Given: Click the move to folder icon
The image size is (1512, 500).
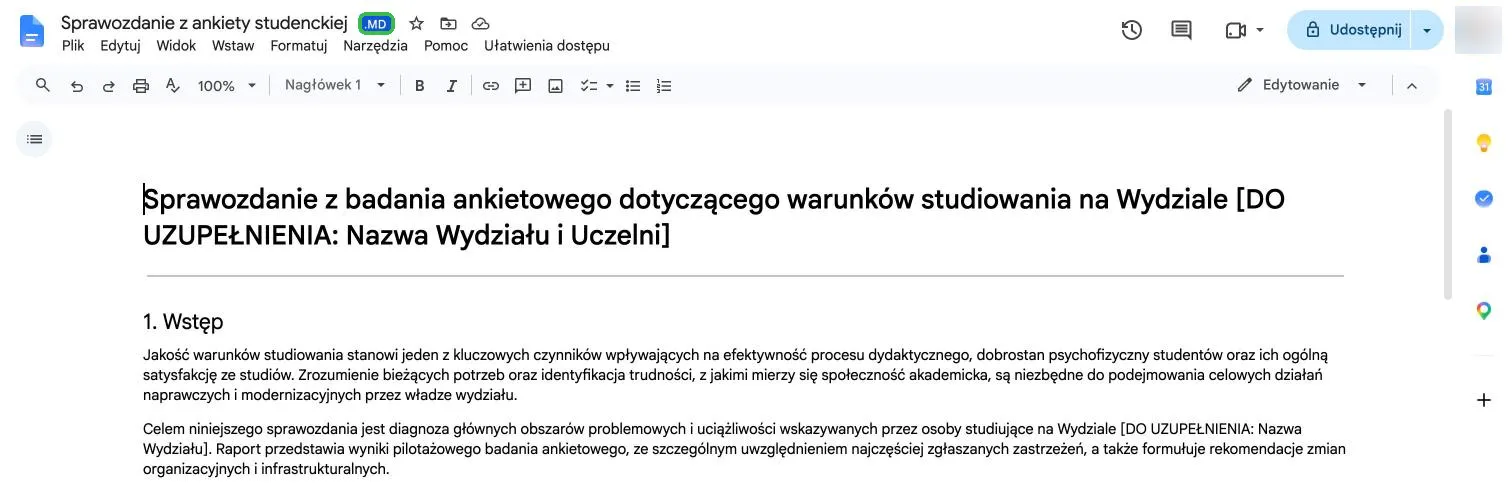Looking at the screenshot, I should [448, 24].
